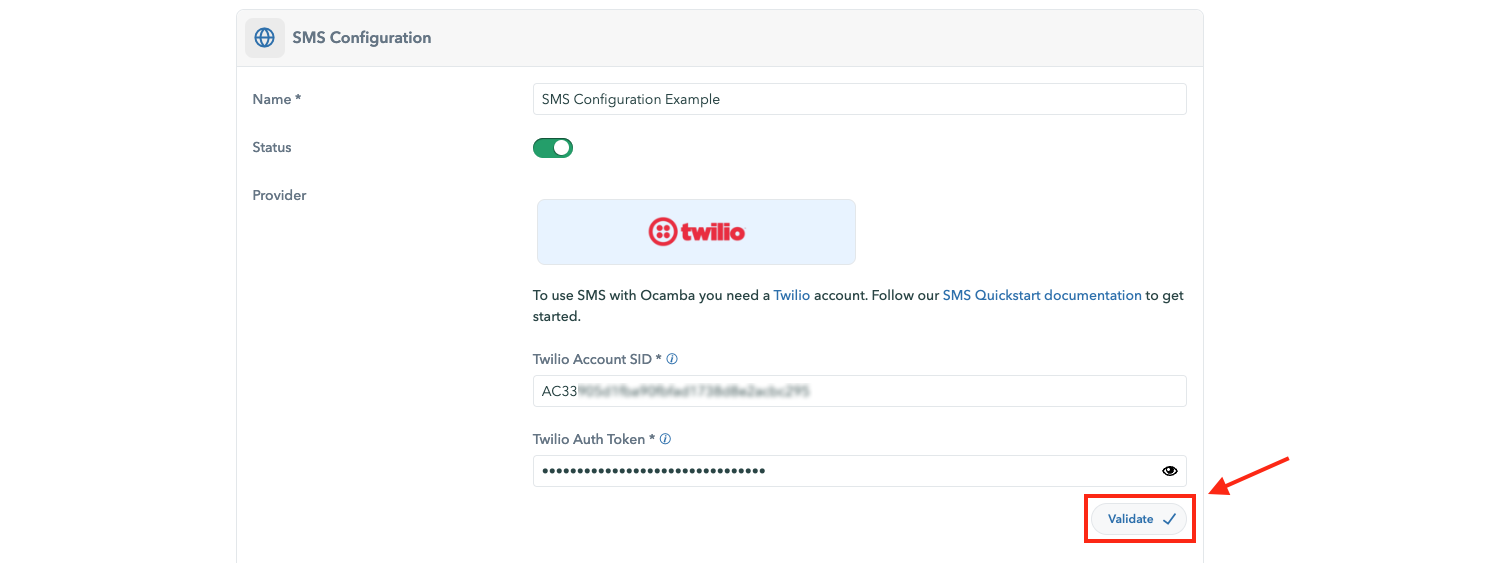This screenshot has height=563, width=1497.
Task: Click into the Twilio Account SID field
Action: pos(860,391)
